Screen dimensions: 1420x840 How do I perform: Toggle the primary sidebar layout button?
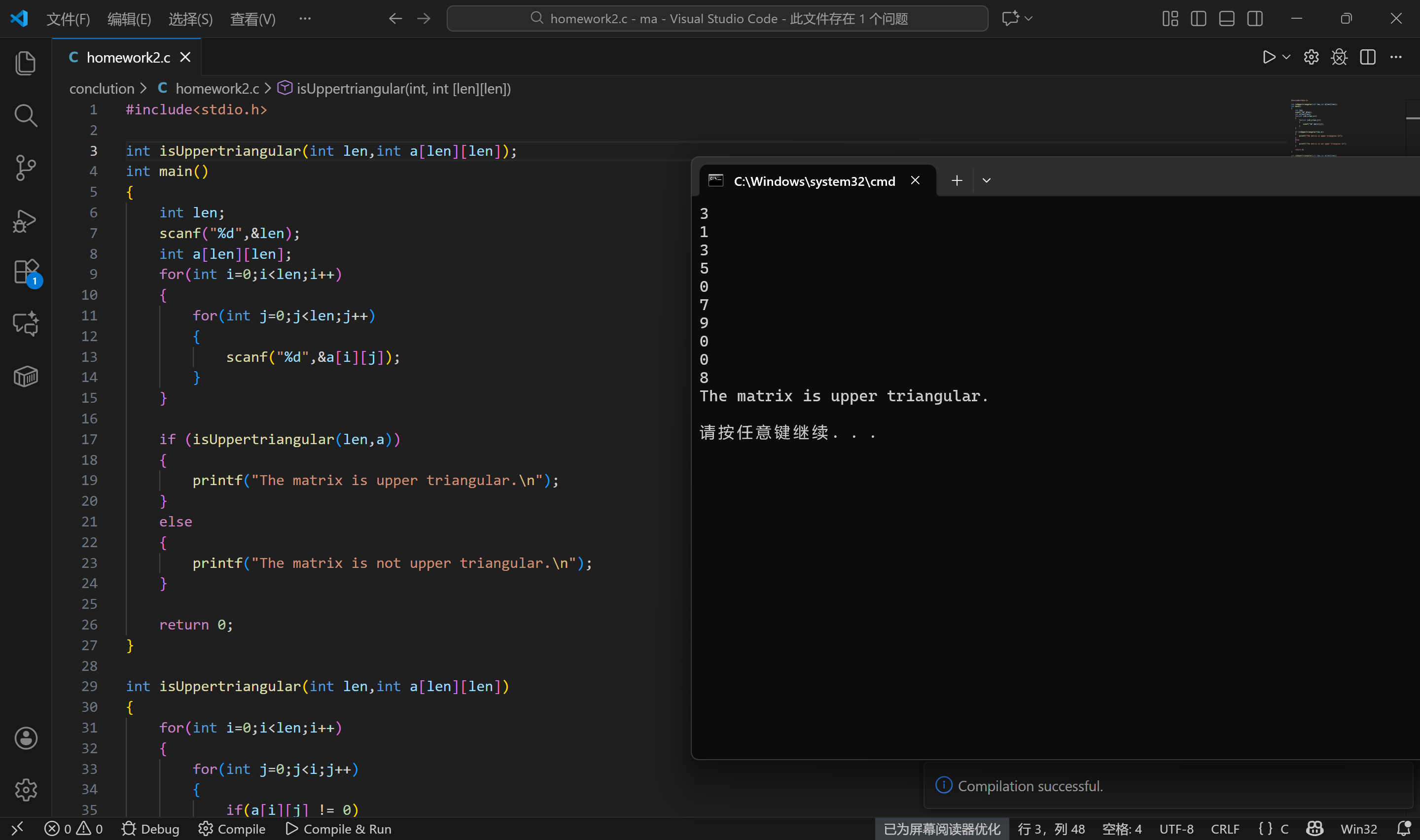1198,19
